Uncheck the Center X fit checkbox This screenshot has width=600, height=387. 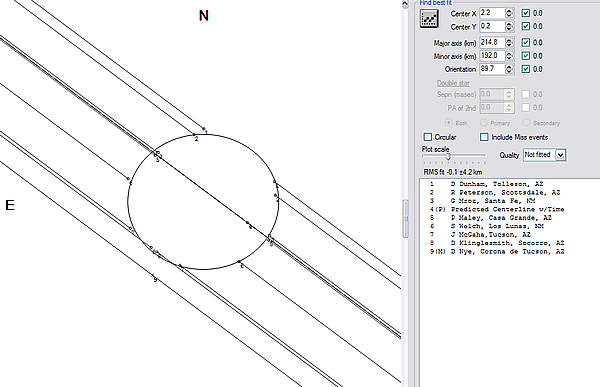[526, 13]
